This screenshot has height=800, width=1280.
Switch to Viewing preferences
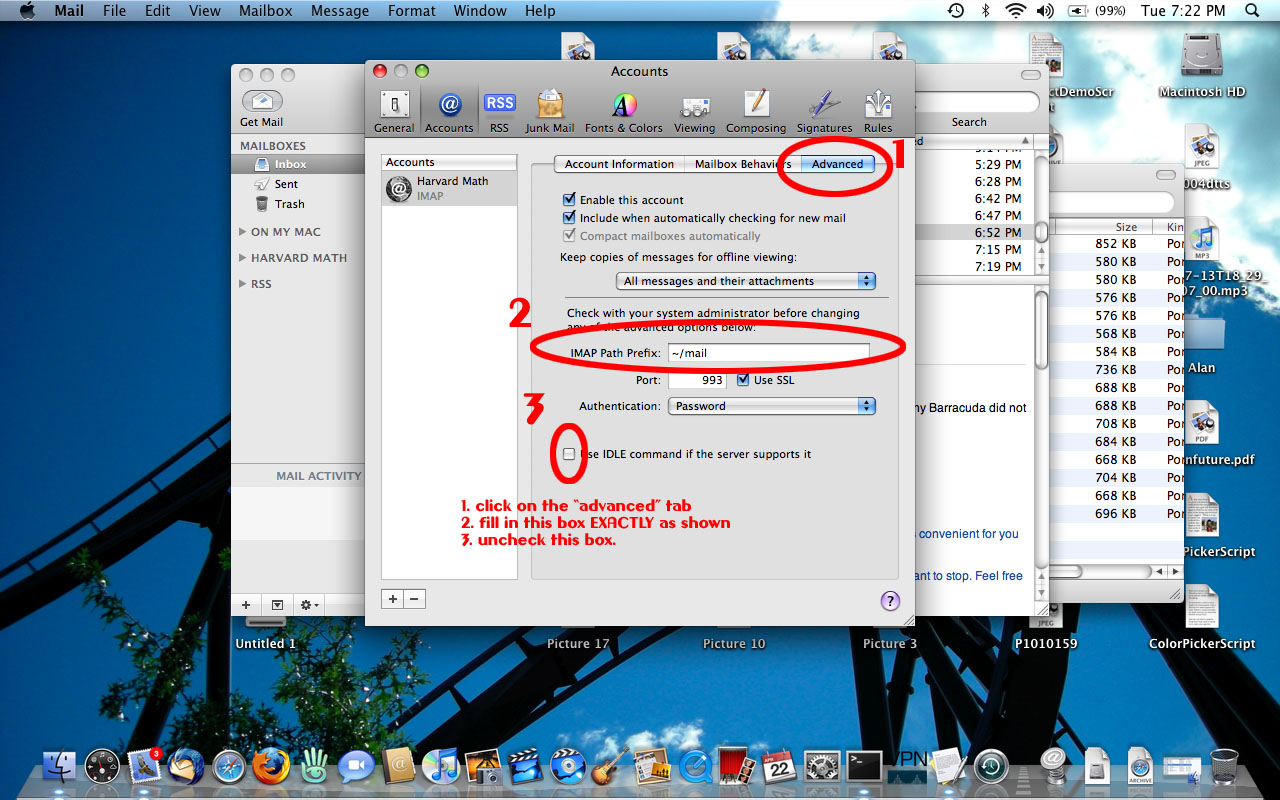(x=694, y=110)
